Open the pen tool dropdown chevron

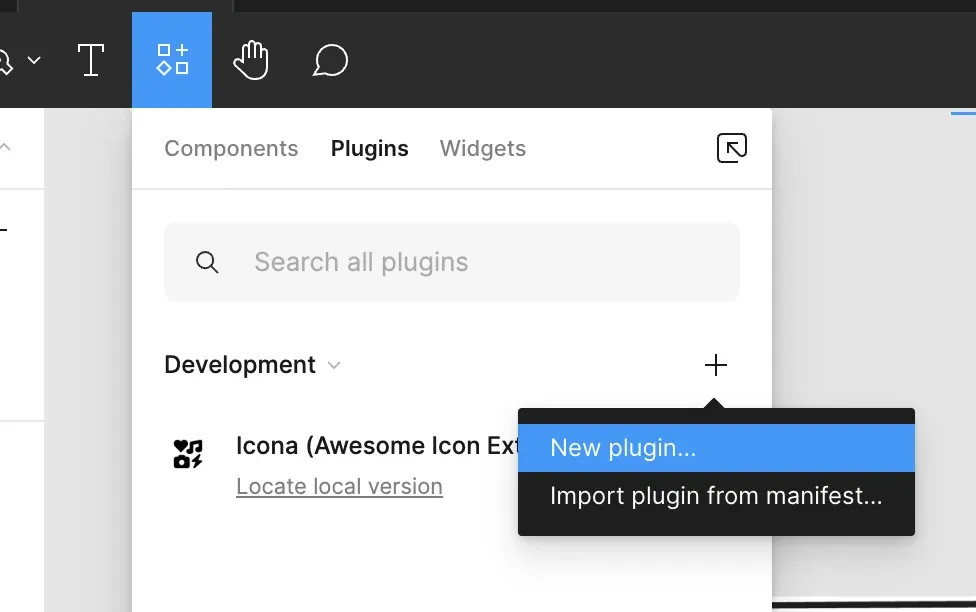(34, 61)
